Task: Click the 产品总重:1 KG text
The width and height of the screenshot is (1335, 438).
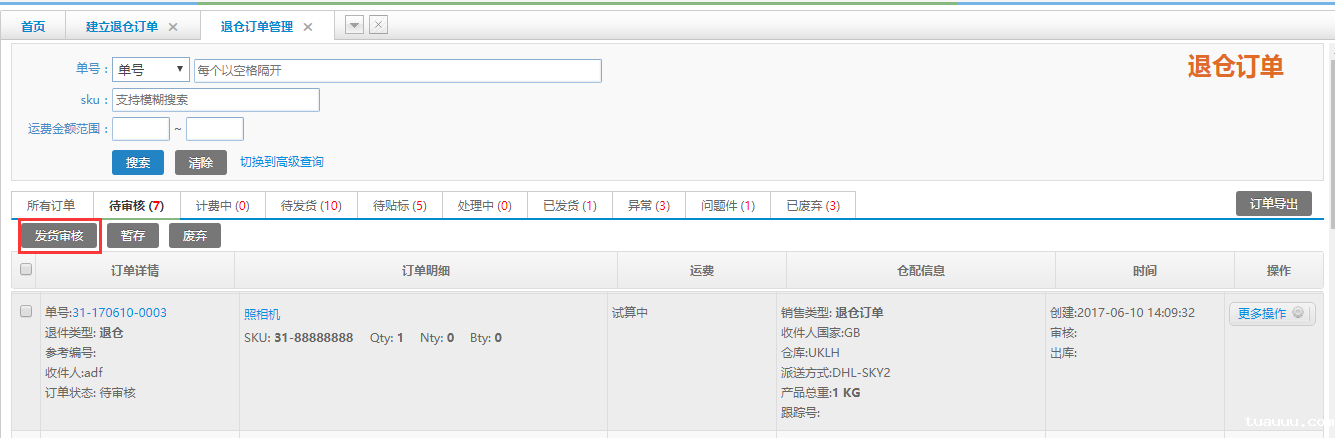Action: [820, 393]
